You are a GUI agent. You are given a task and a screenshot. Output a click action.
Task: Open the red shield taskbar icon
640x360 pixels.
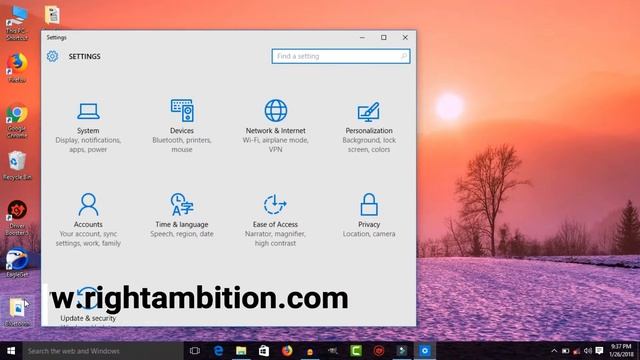click(379, 351)
